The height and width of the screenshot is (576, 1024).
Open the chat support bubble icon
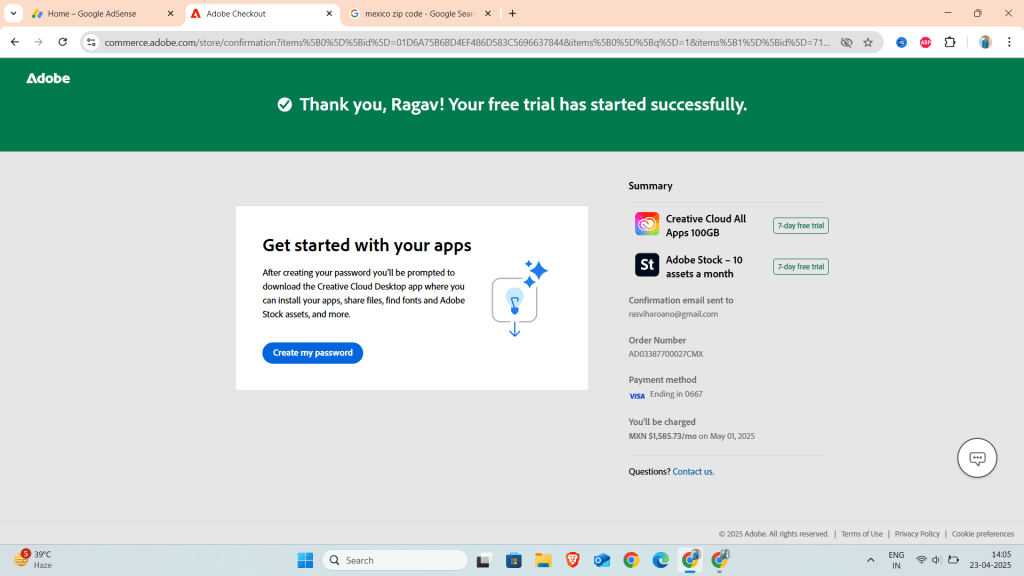click(x=977, y=458)
